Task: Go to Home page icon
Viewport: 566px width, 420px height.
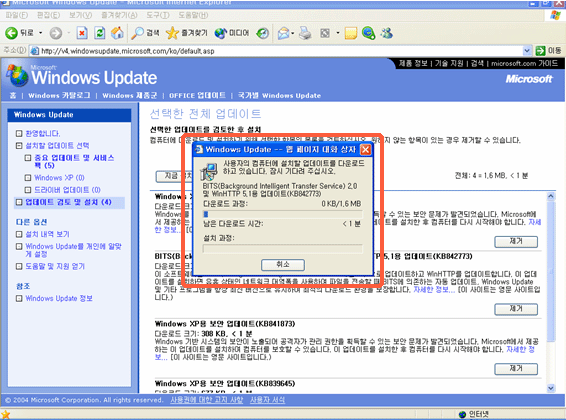Action: (x=117, y=33)
